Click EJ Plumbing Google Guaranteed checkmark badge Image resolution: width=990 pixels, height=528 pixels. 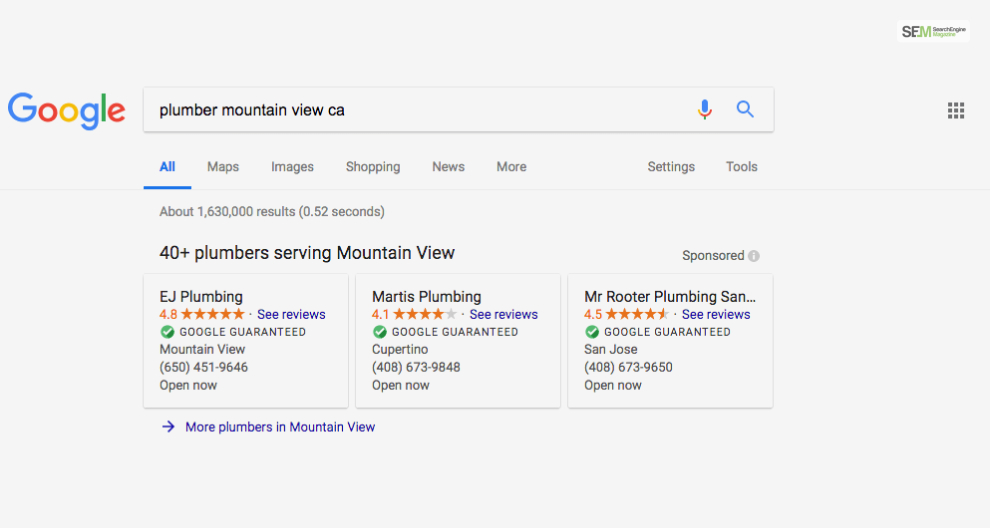[167, 332]
